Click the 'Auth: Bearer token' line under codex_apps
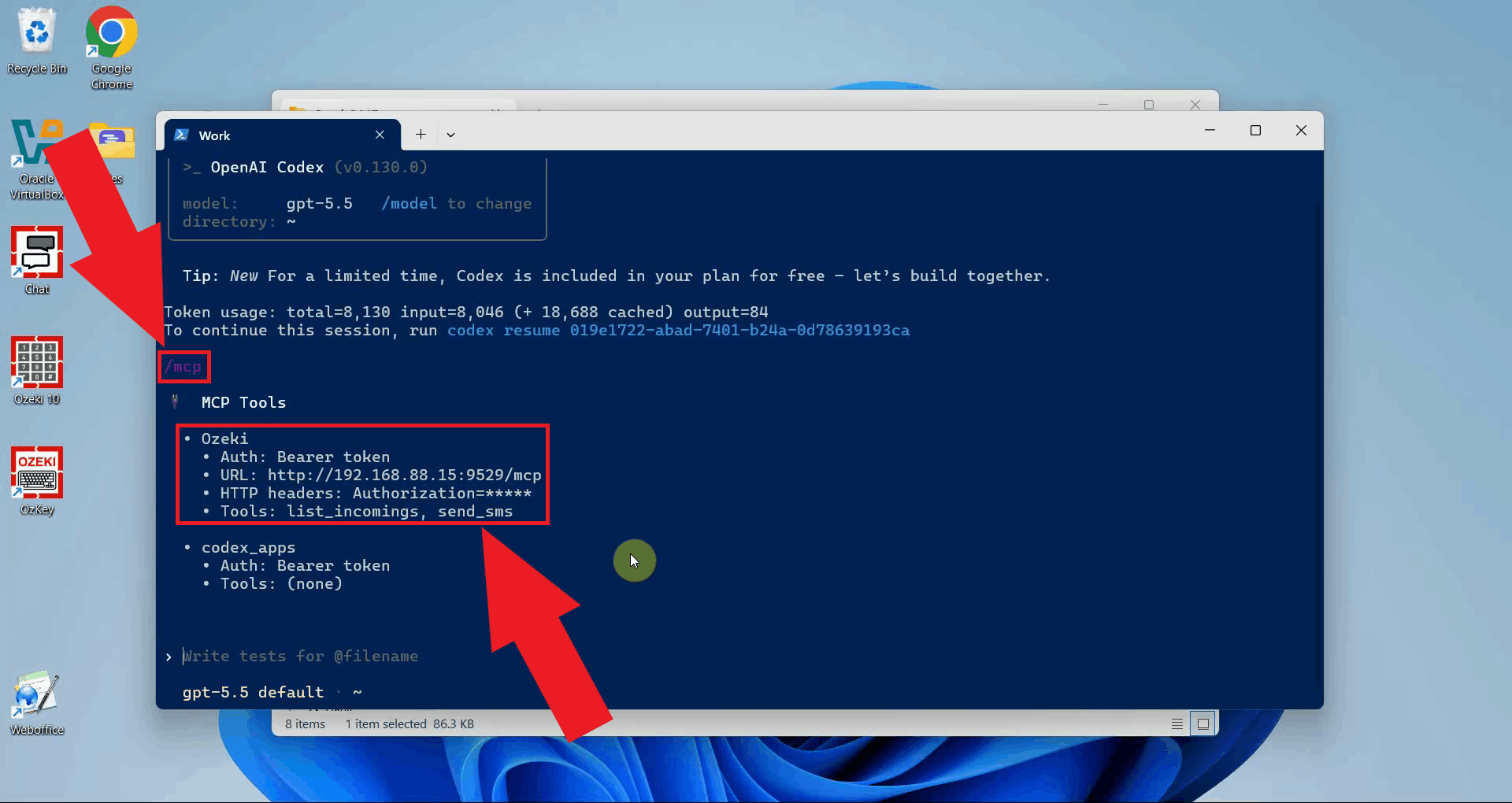Screen dimensions: 1512x803 pyautogui.click(x=305, y=565)
